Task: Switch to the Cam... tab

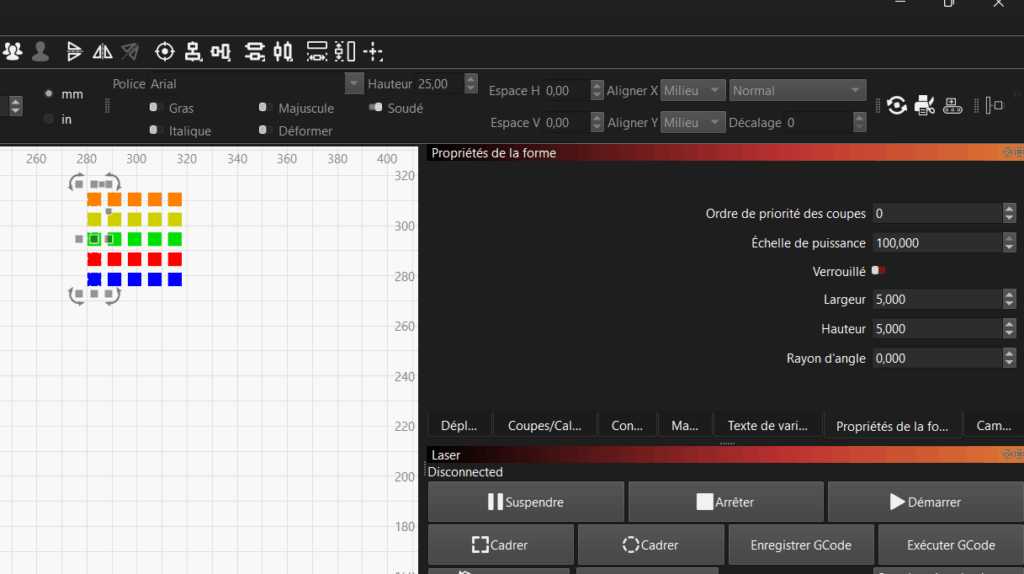Action: point(994,425)
